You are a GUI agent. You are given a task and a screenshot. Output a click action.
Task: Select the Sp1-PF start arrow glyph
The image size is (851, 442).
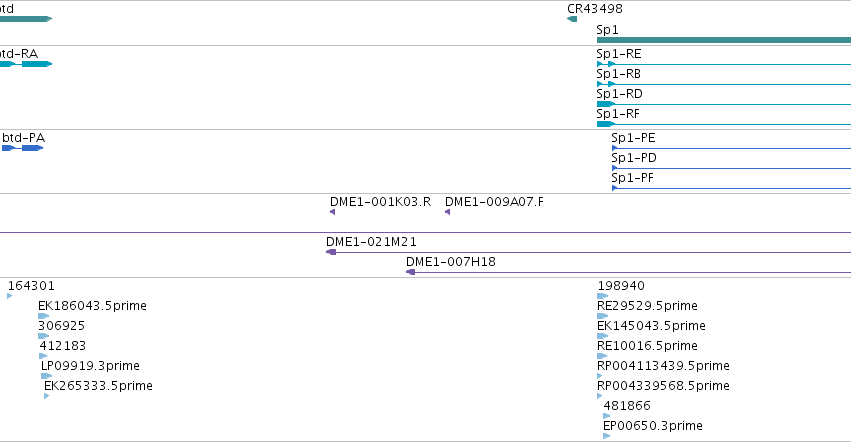coord(614,188)
